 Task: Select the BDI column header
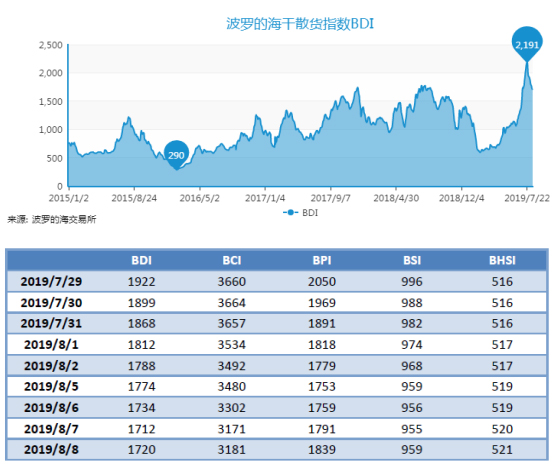[142, 260]
